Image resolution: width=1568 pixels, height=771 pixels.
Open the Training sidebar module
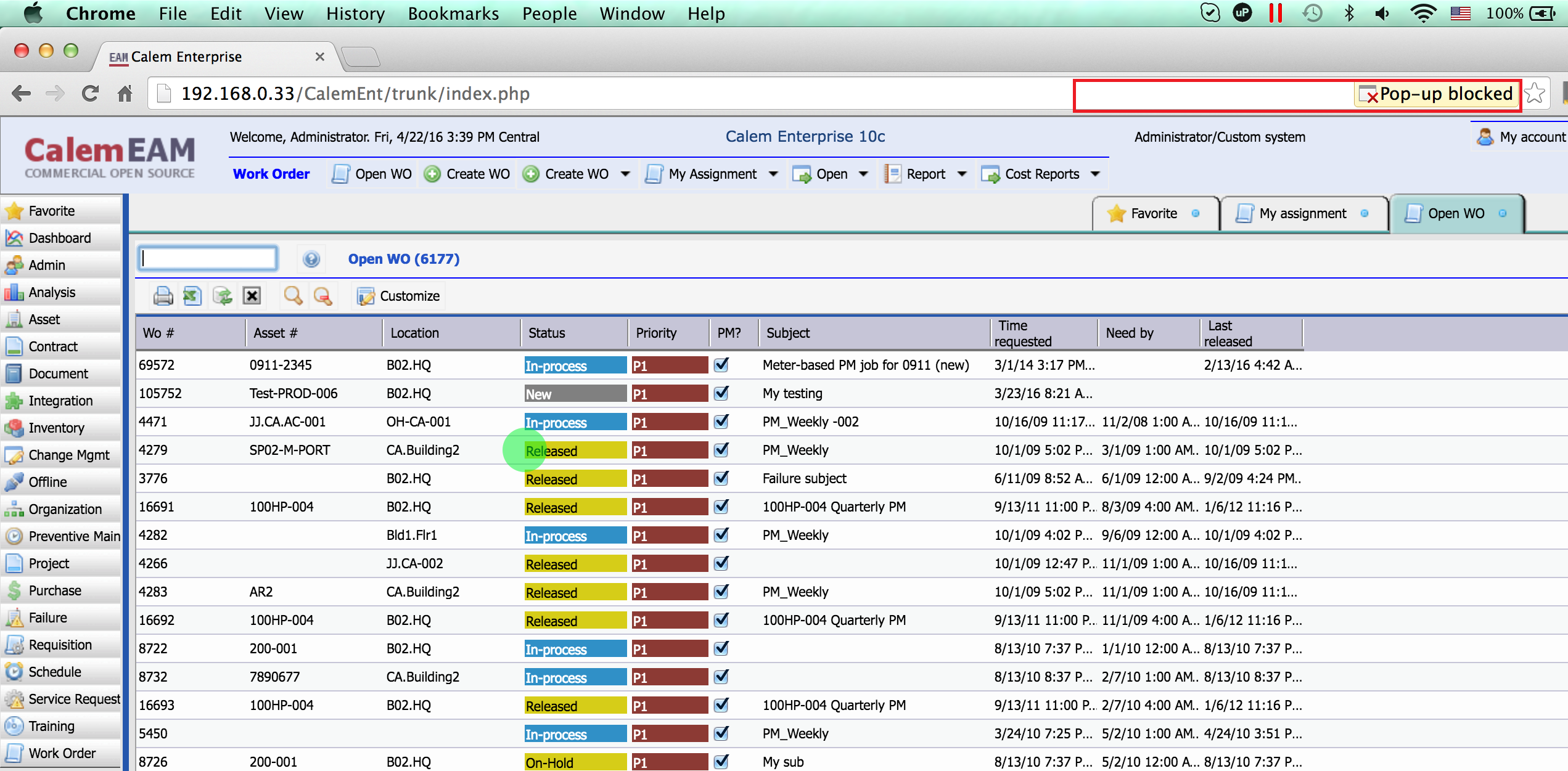point(61,726)
